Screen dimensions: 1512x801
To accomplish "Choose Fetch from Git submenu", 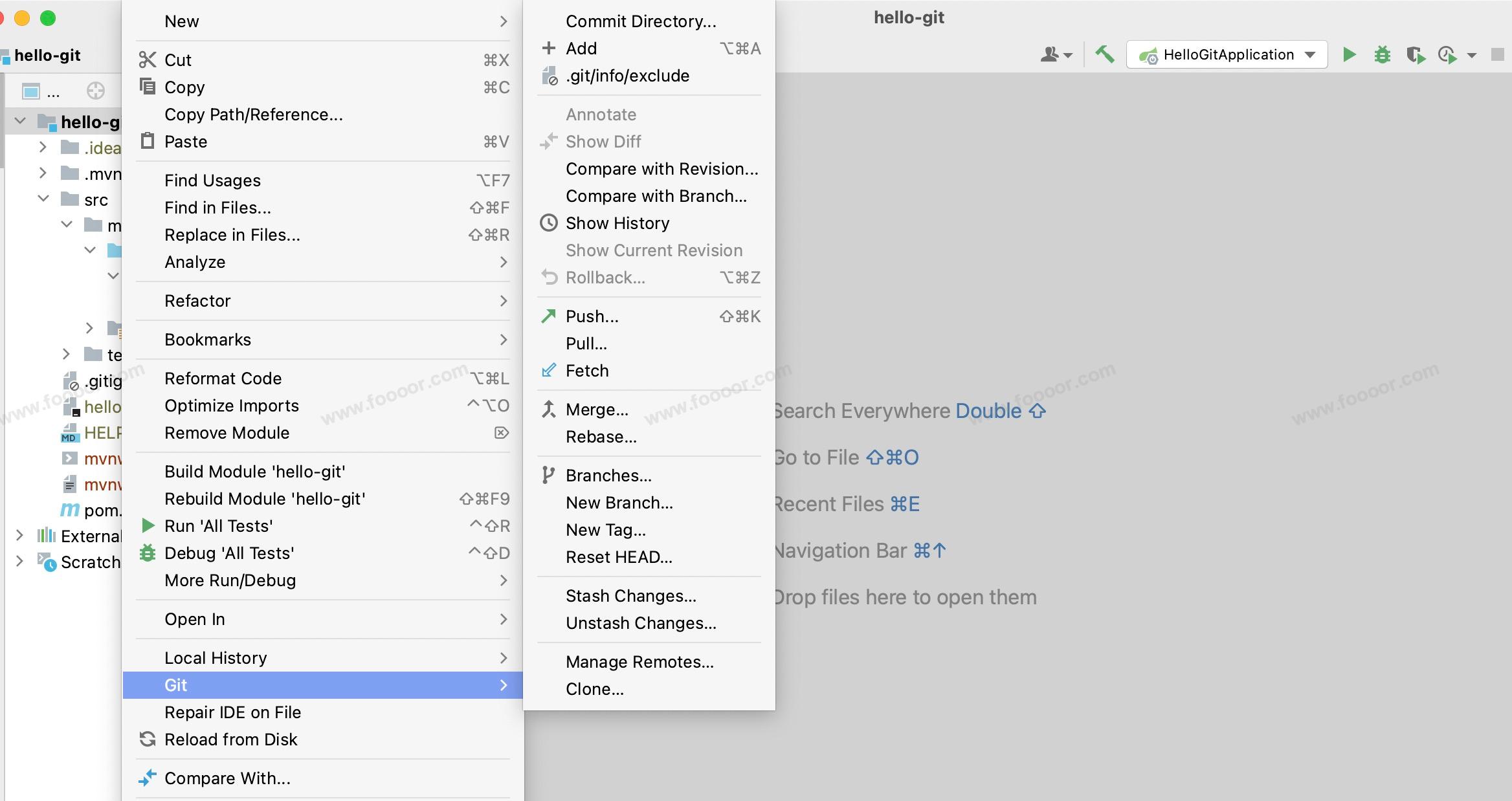I will pyautogui.click(x=586, y=371).
